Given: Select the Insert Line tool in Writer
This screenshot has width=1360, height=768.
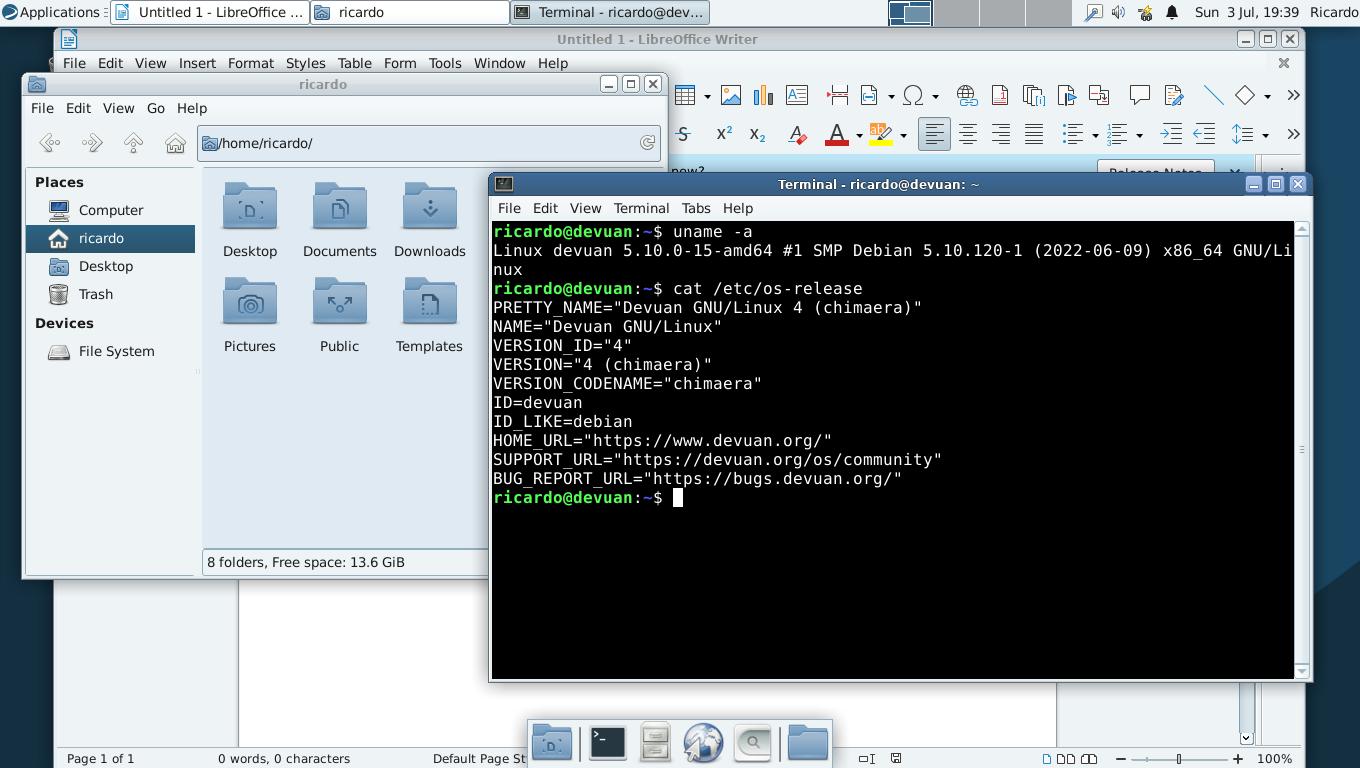Looking at the screenshot, I should click(1213, 95).
